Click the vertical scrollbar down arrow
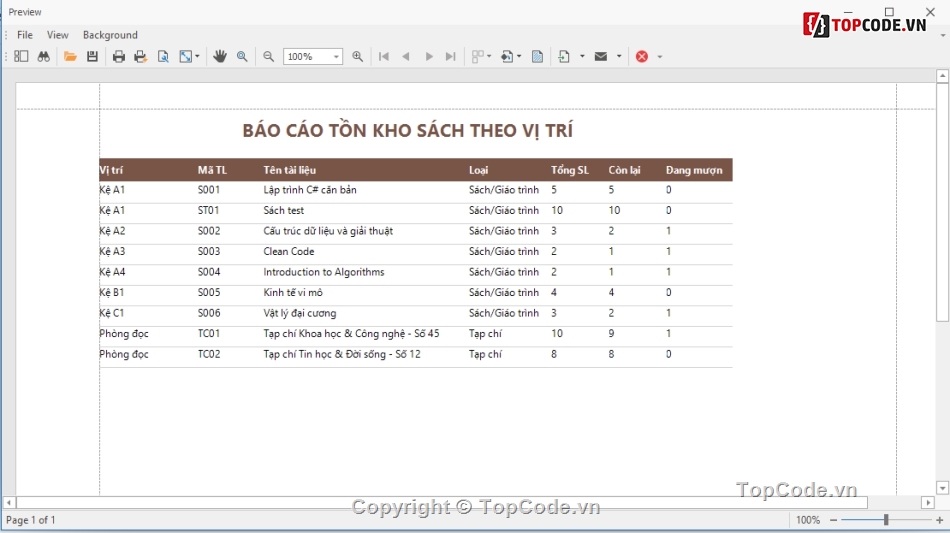This screenshot has height=533, width=950. click(x=942, y=488)
